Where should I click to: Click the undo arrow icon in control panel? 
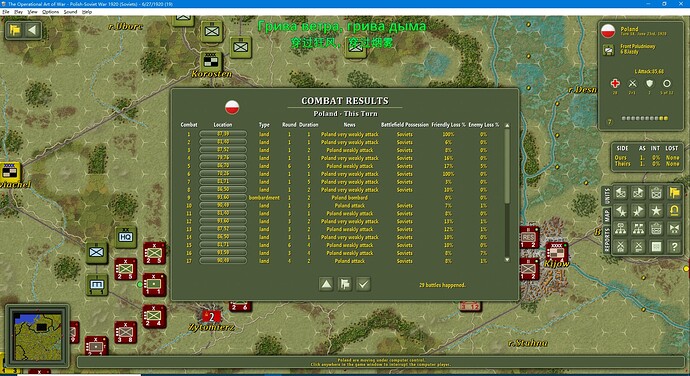674,211
